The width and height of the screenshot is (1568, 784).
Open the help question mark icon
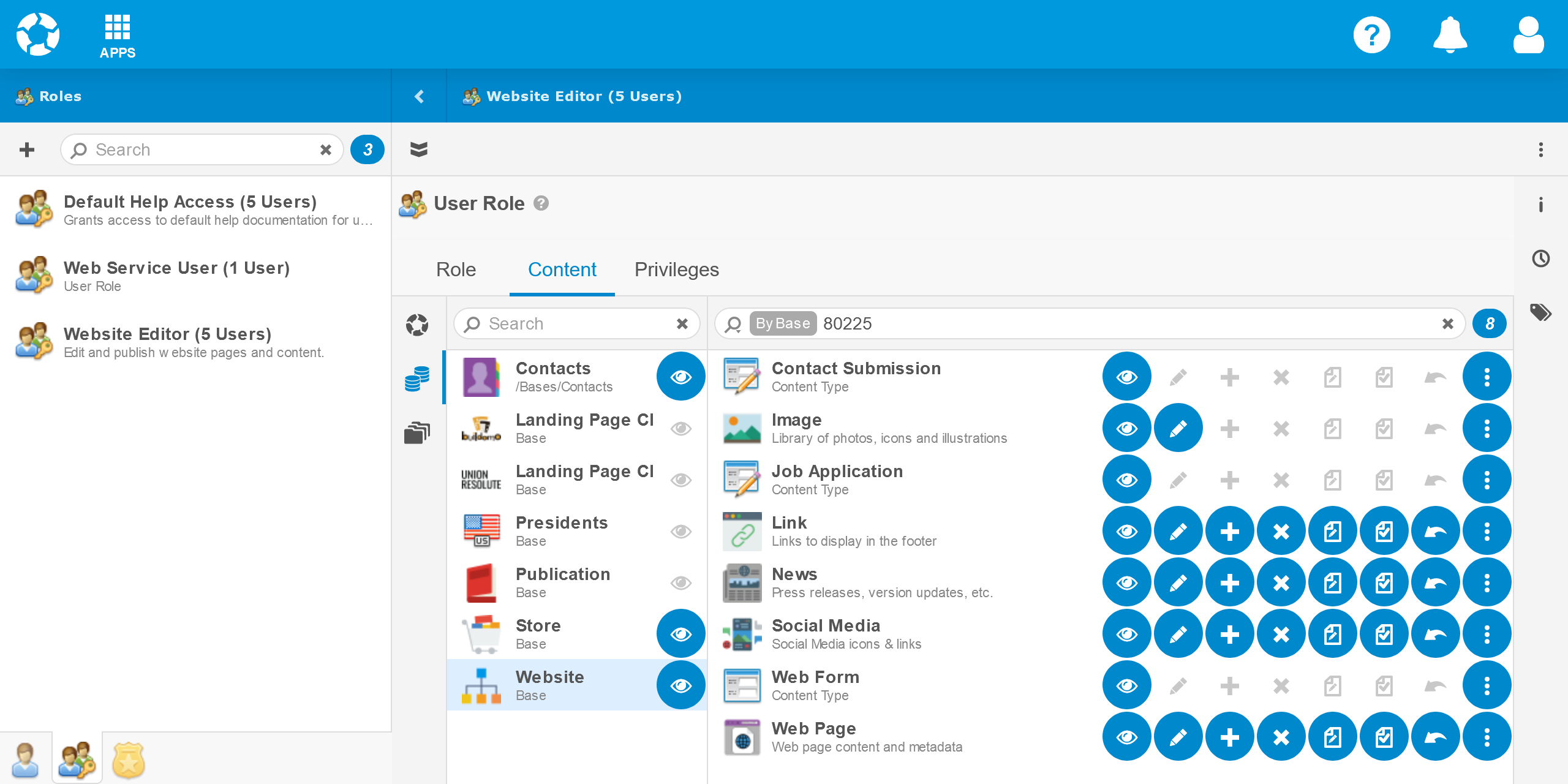click(1371, 36)
